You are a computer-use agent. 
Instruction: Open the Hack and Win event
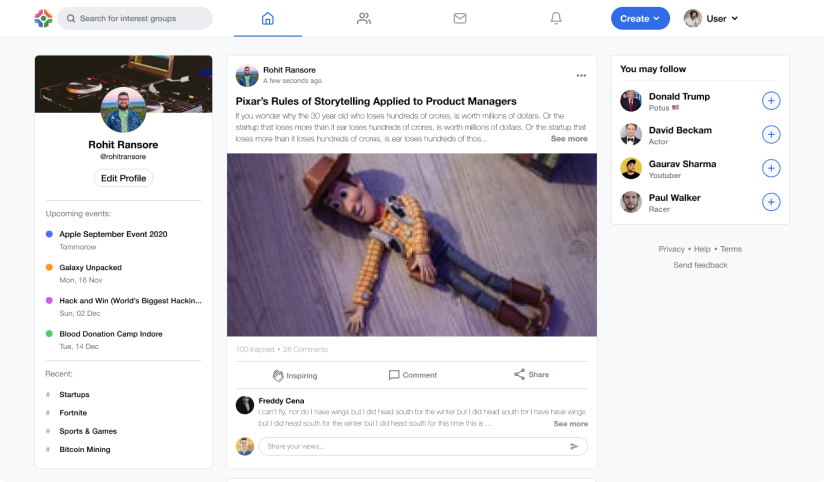(x=130, y=301)
